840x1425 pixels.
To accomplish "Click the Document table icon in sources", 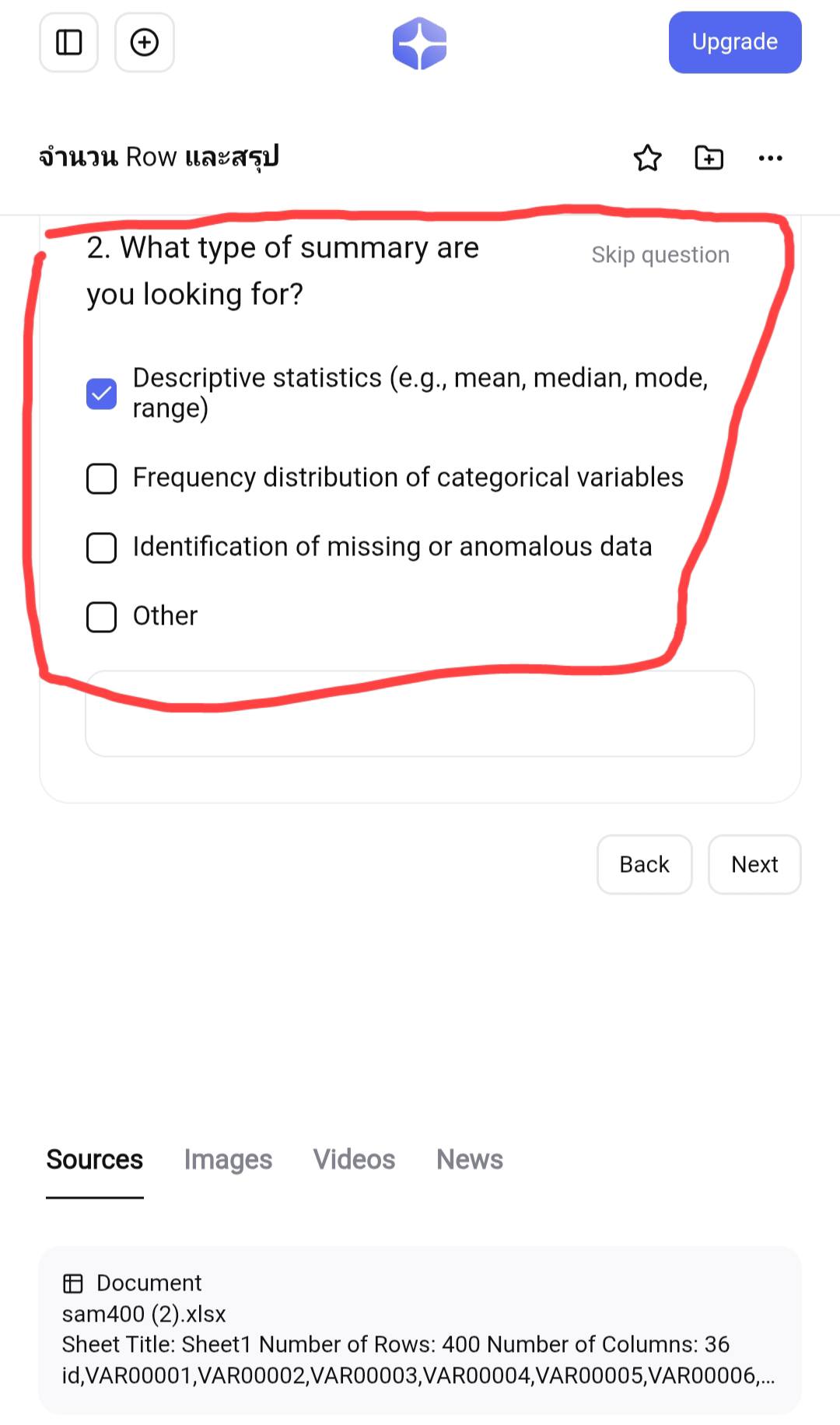I will pos(73,1283).
